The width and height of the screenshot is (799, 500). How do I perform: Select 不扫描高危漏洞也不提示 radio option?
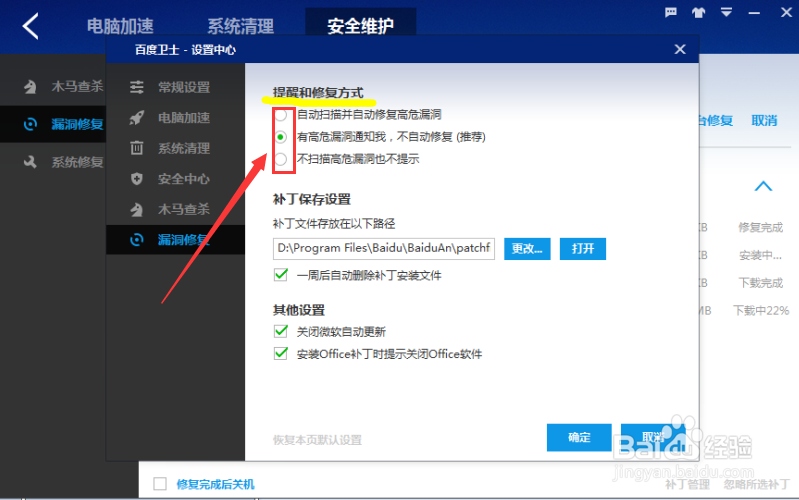tap(281, 160)
